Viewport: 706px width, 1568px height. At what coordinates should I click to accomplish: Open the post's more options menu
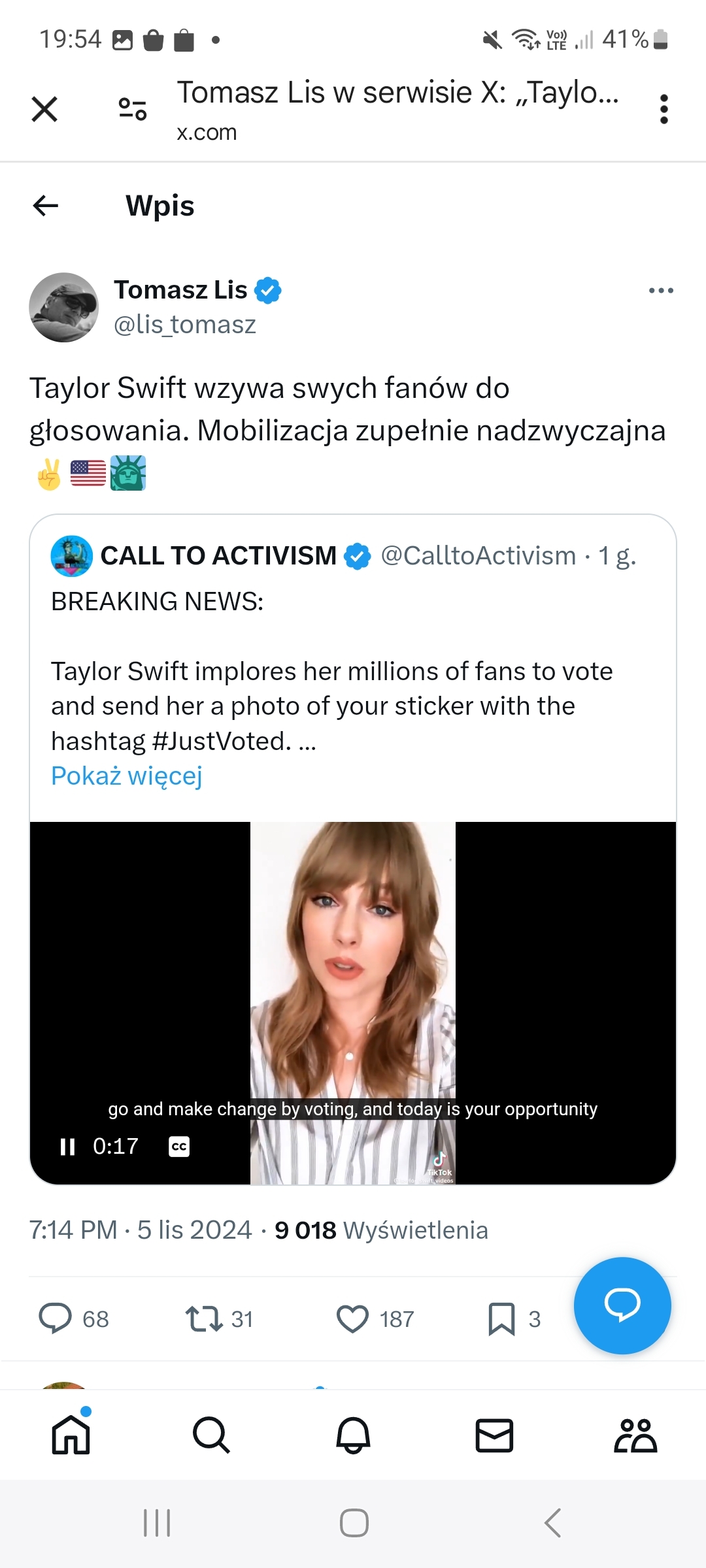point(661,291)
